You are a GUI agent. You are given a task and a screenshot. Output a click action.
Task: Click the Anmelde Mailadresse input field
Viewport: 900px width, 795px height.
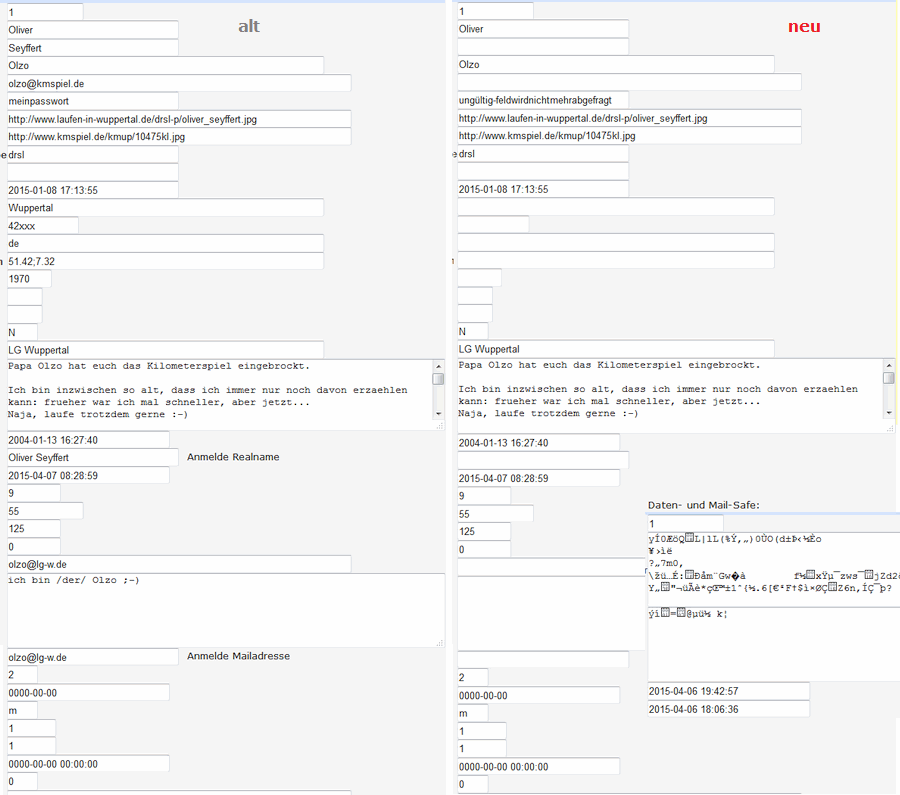(92, 657)
